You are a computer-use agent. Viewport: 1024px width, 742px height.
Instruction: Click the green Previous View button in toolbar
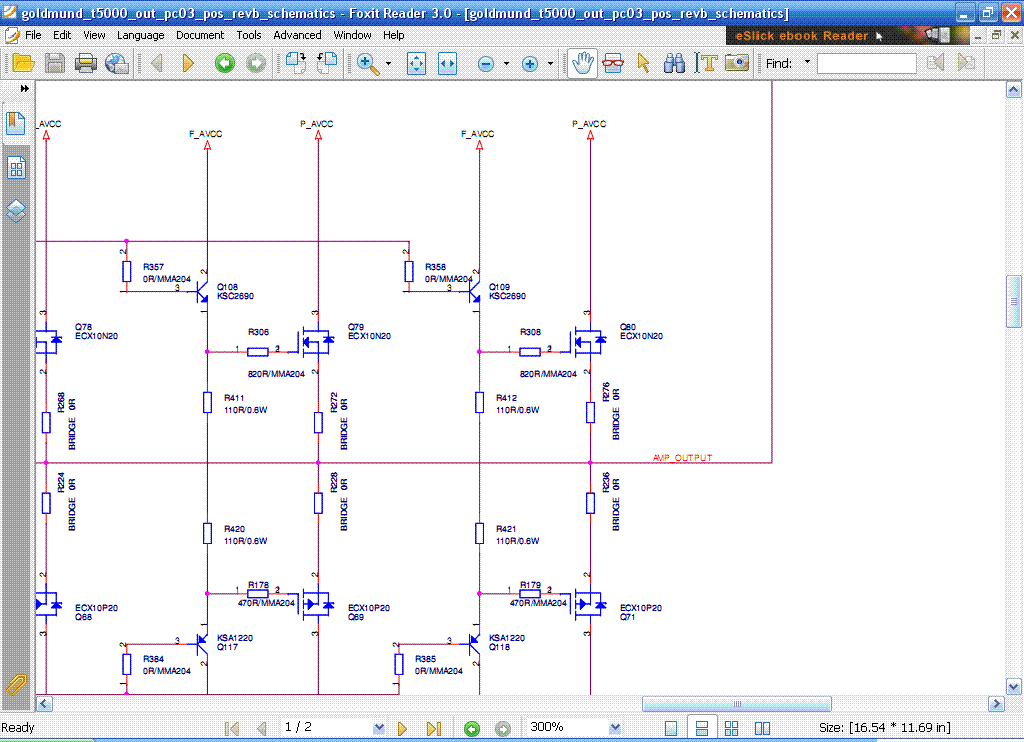coord(225,63)
